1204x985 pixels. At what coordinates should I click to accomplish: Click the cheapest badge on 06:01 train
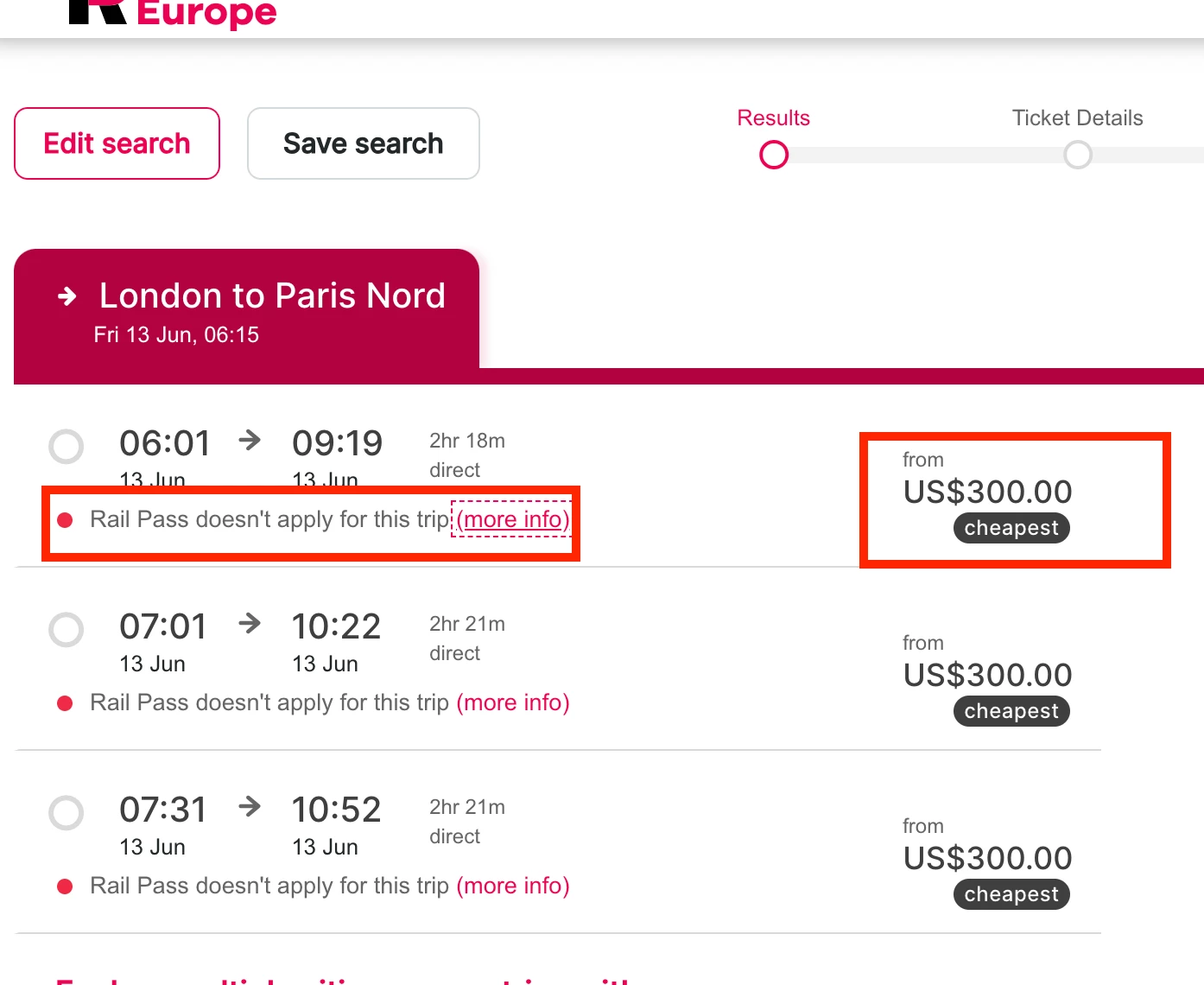1011,528
